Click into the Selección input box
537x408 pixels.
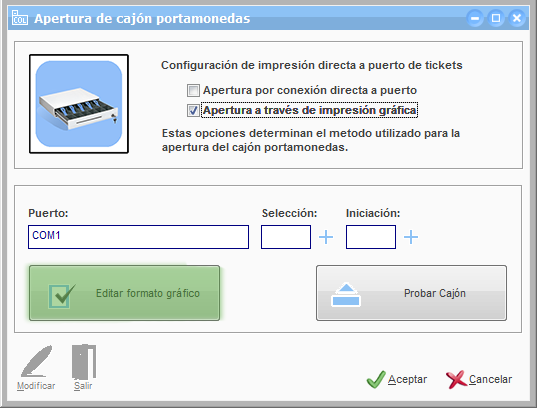[286, 237]
